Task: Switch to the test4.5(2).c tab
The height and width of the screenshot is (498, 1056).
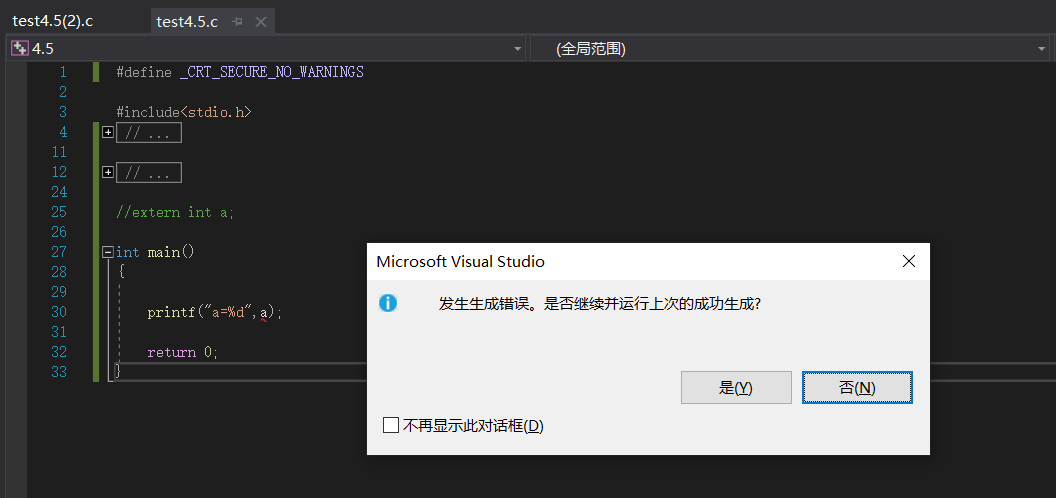Action: coord(53,21)
